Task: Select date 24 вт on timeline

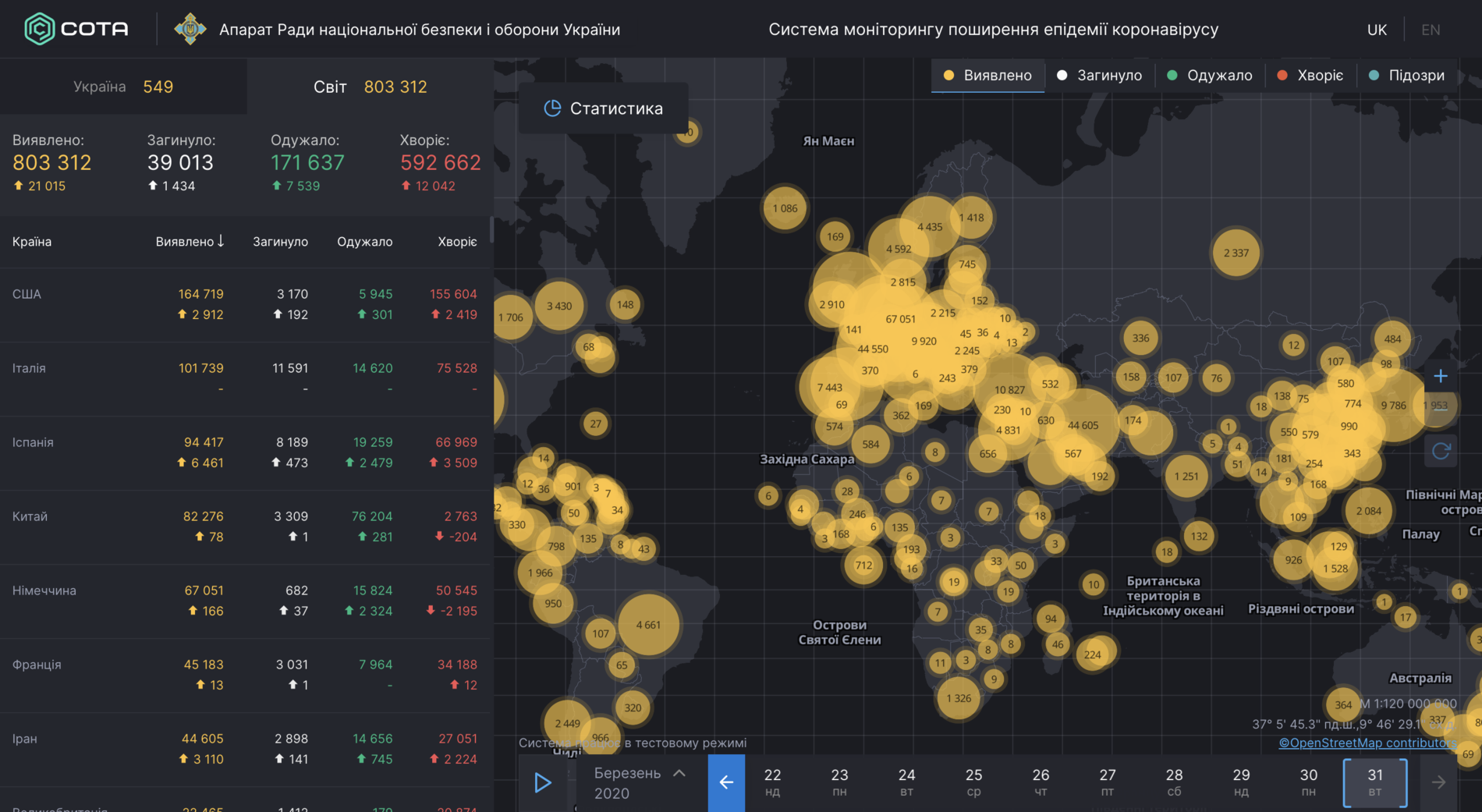Action: [906, 782]
